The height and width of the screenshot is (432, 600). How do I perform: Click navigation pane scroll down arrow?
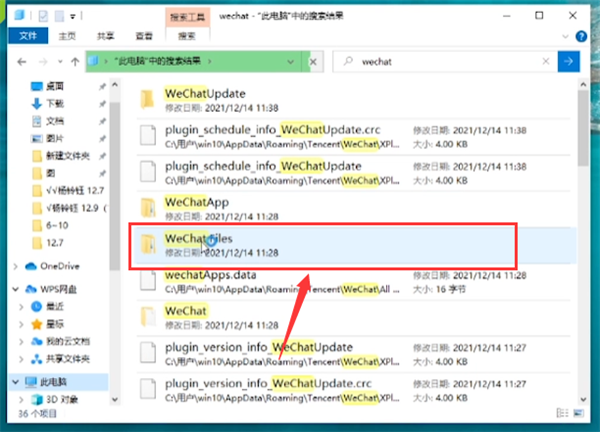pyautogui.click(x=115, y=399)
